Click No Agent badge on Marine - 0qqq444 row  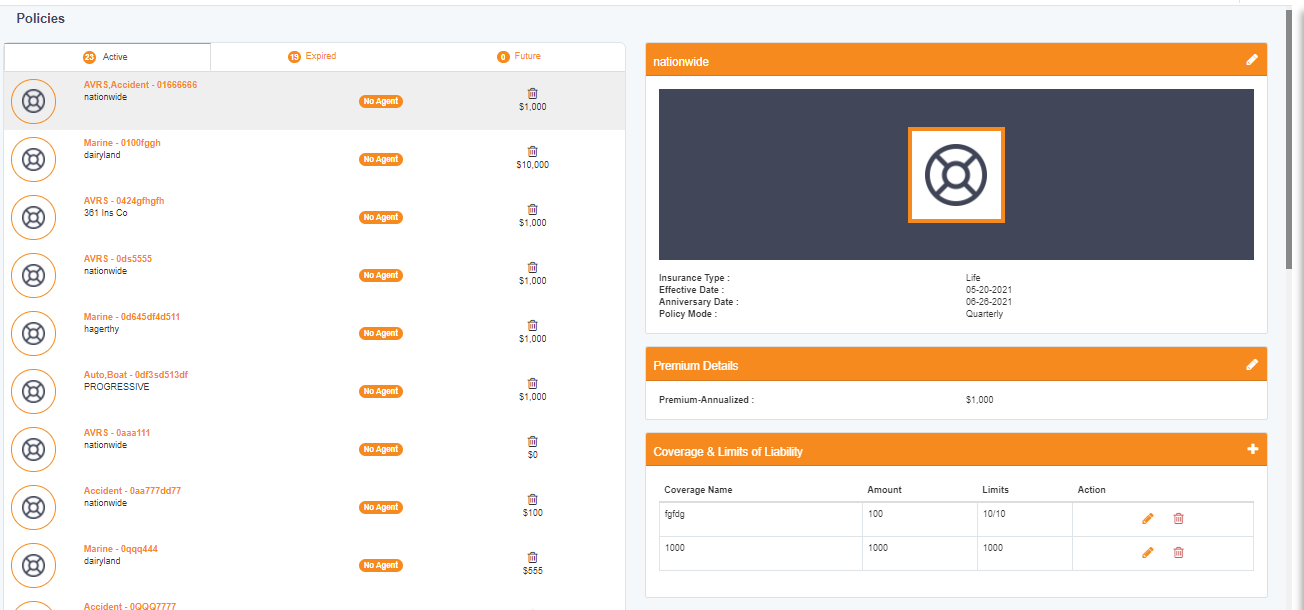point(381,565)
